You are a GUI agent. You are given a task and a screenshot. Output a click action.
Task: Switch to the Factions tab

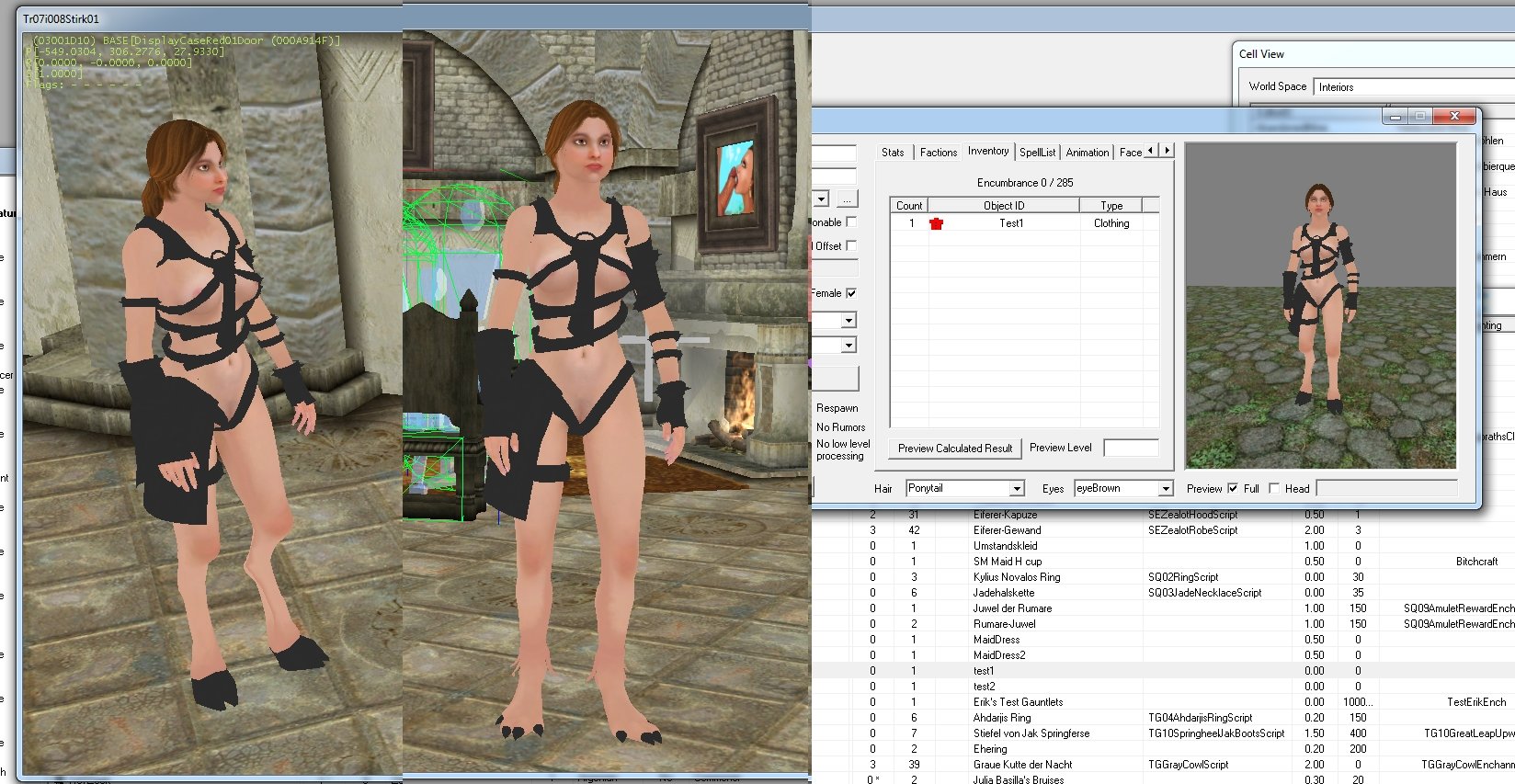tap(939, 153)
